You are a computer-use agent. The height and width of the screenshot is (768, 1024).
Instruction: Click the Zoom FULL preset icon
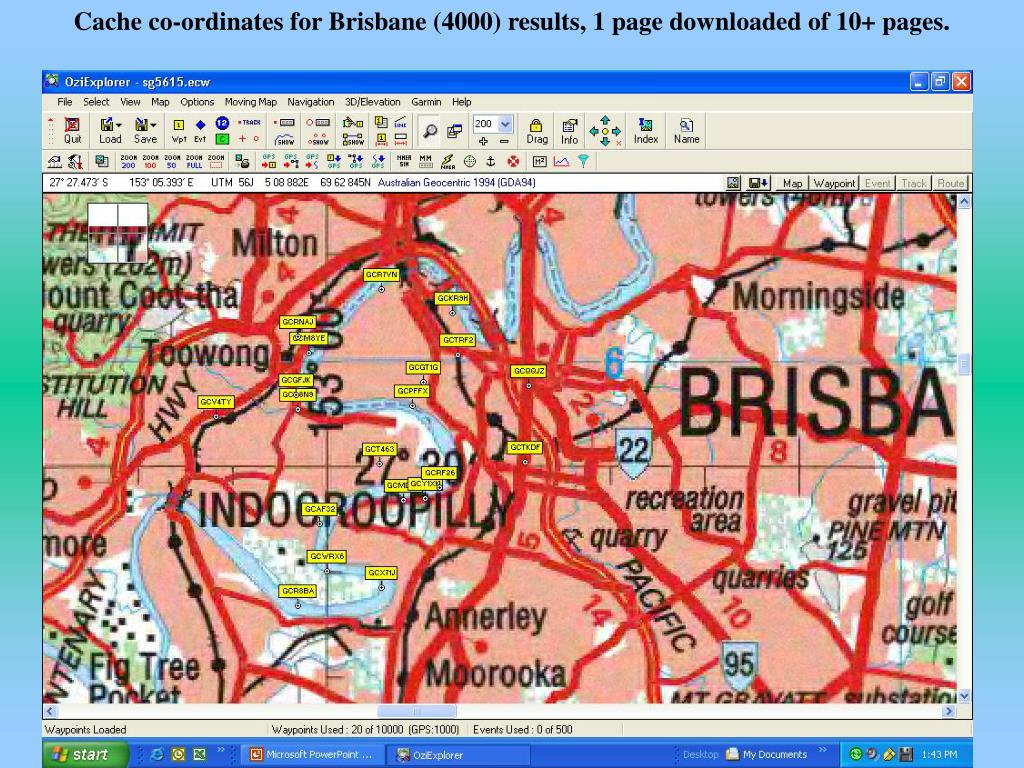(x=194, y=161)
